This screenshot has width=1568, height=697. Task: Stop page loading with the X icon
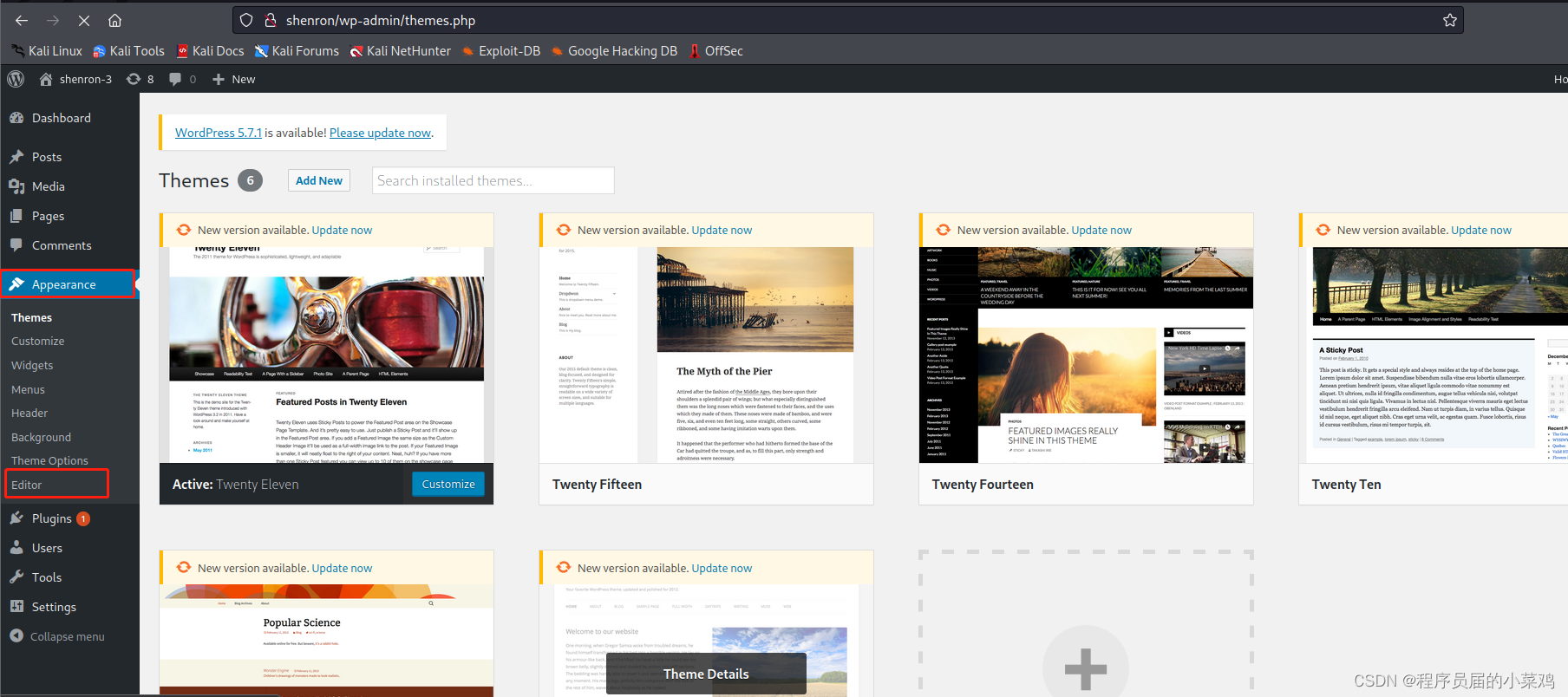tap(83, 20)
